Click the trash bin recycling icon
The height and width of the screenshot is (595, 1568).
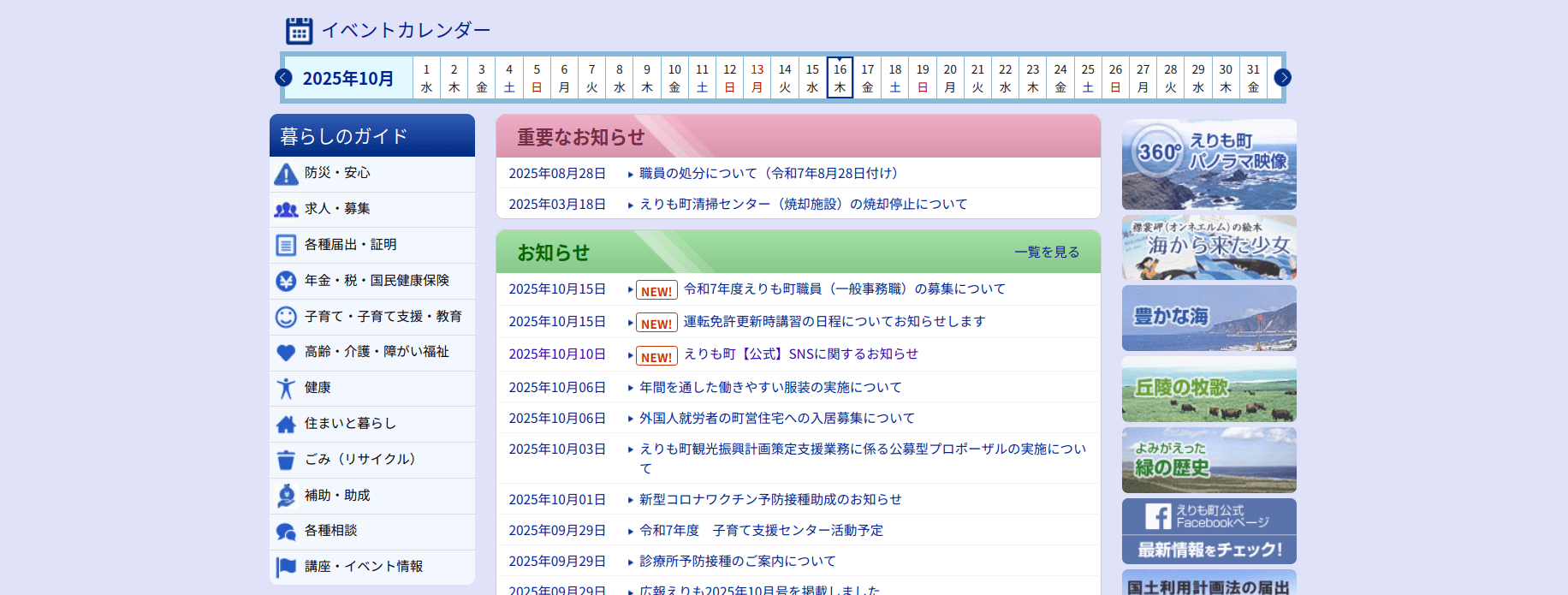pyautogui.click(x=286, y=461)
